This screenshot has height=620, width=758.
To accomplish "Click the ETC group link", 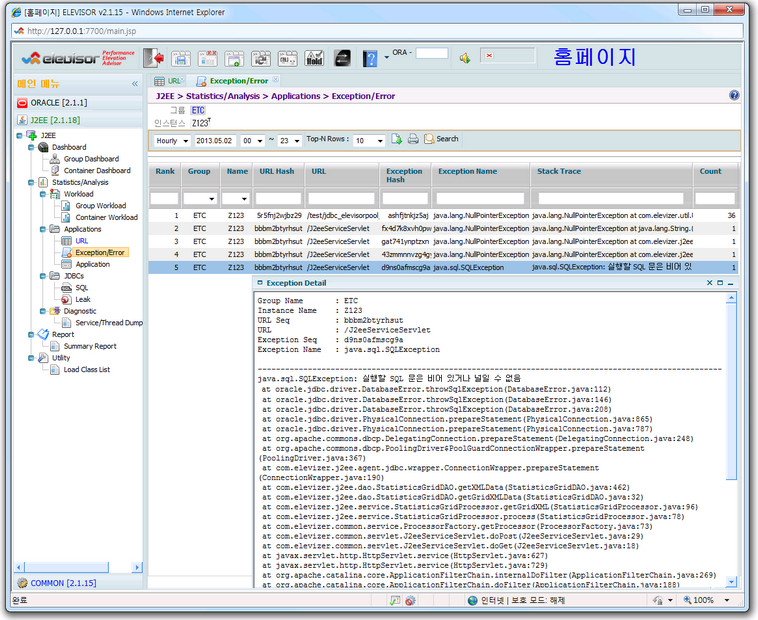I will click(198, 110).
